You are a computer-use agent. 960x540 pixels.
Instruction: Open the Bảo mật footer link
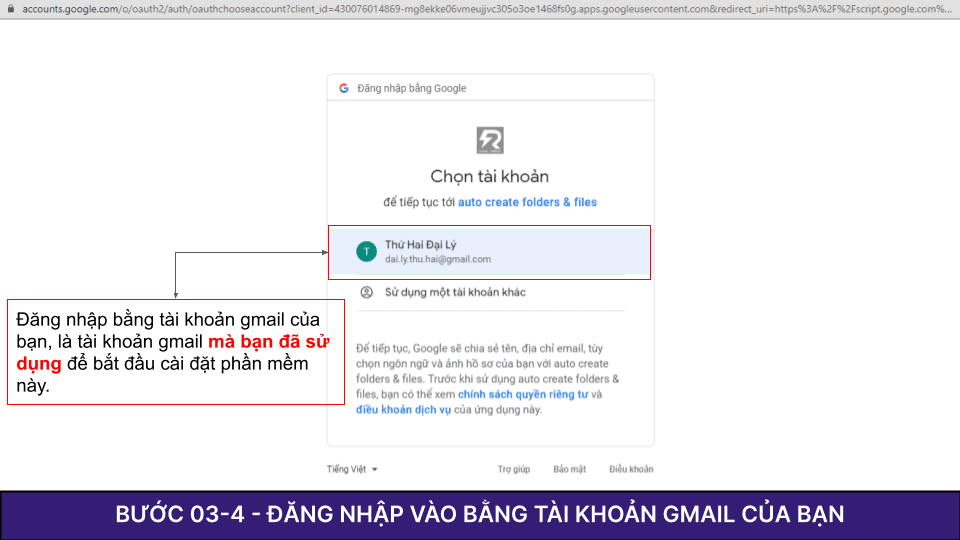tap(569, 469)
